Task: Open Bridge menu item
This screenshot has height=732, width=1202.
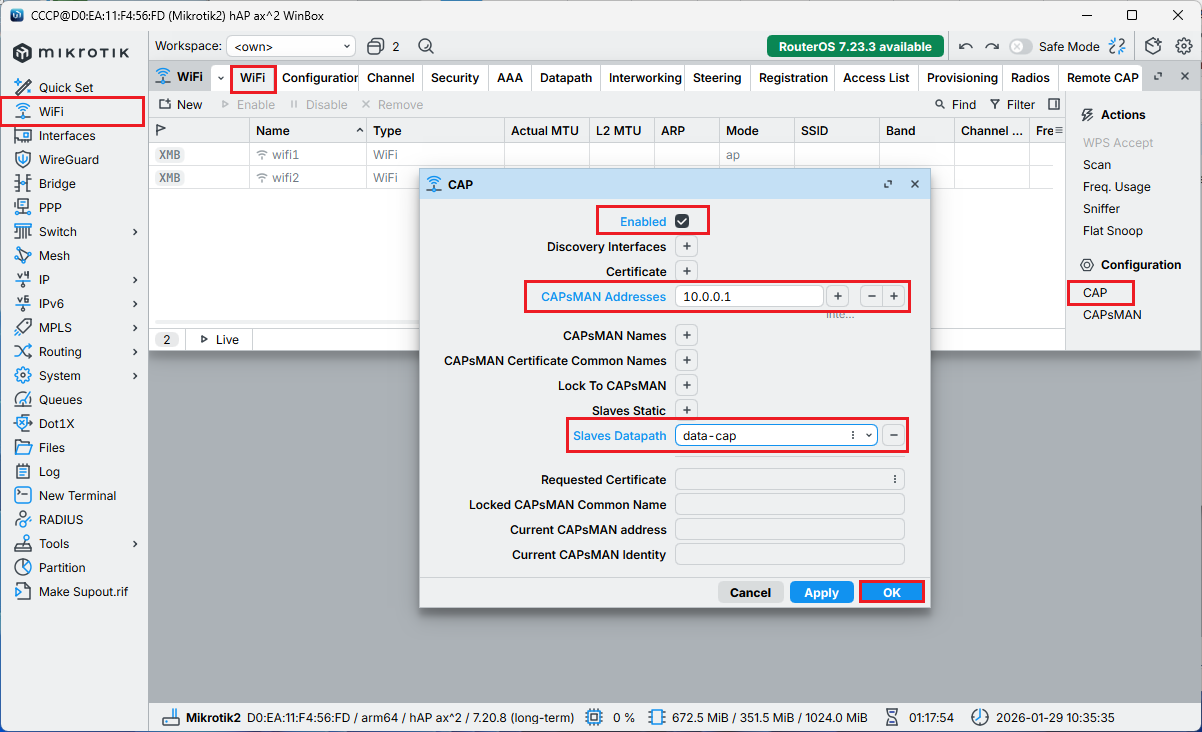Action: click(x=57, y=183)
